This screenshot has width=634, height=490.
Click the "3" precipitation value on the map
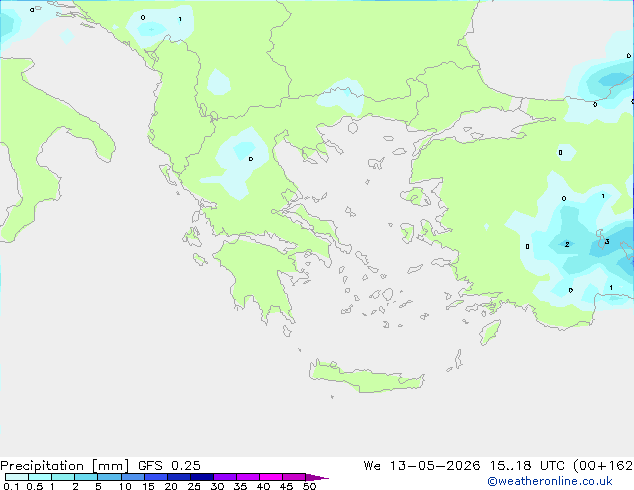607,241
